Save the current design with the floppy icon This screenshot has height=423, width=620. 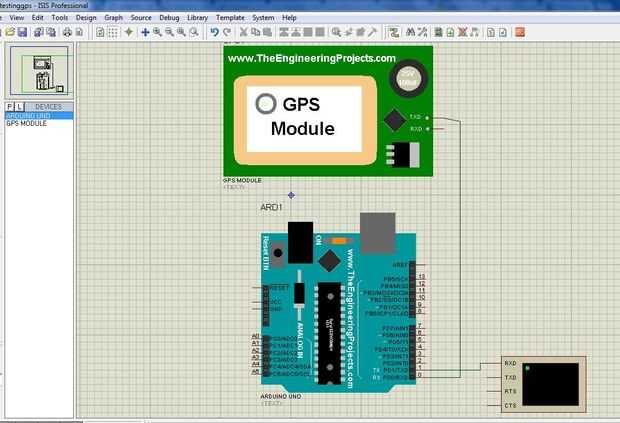pyautogui.click(x=23, y=32)
